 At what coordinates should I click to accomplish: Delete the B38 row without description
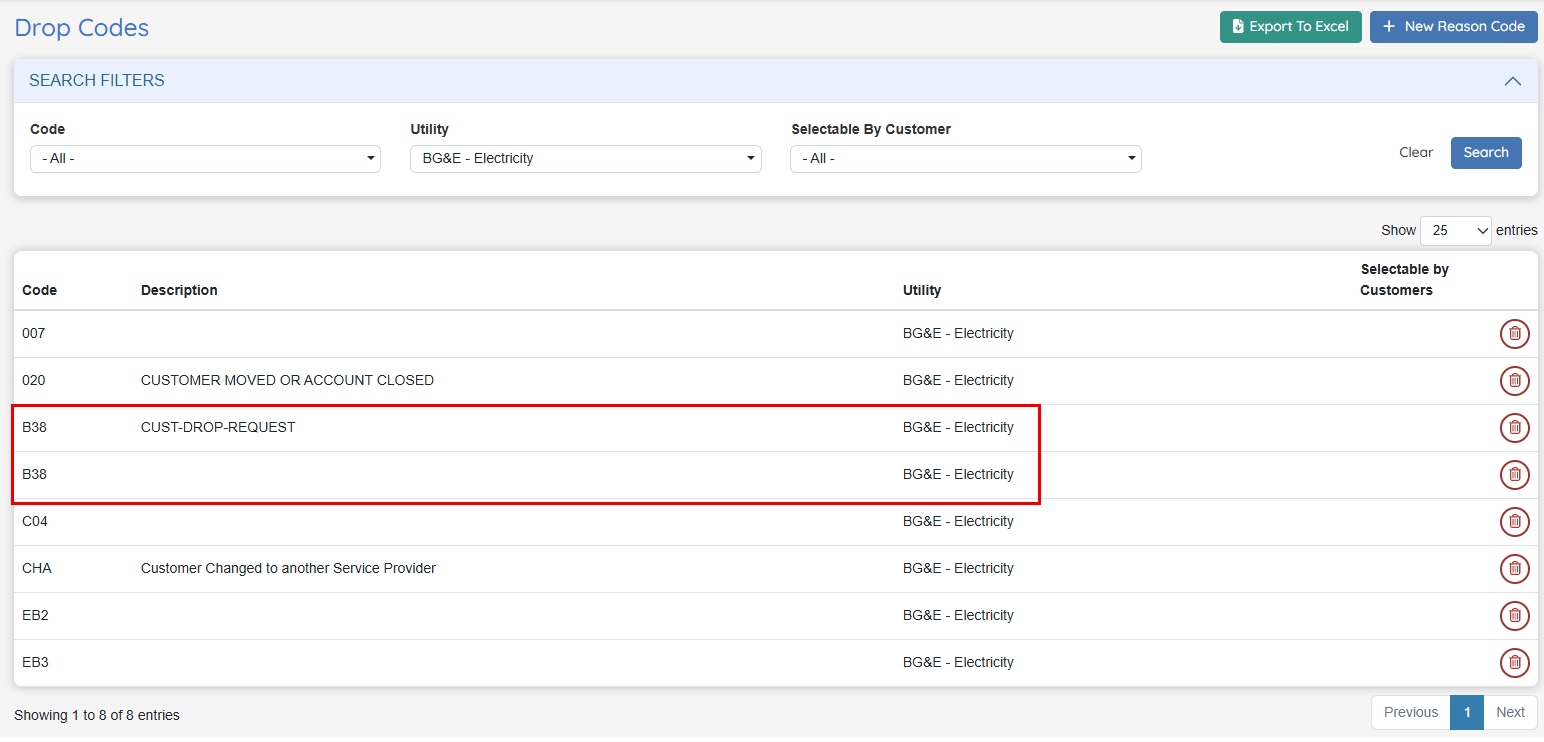pyautogui.click(x=1514, y=475)
